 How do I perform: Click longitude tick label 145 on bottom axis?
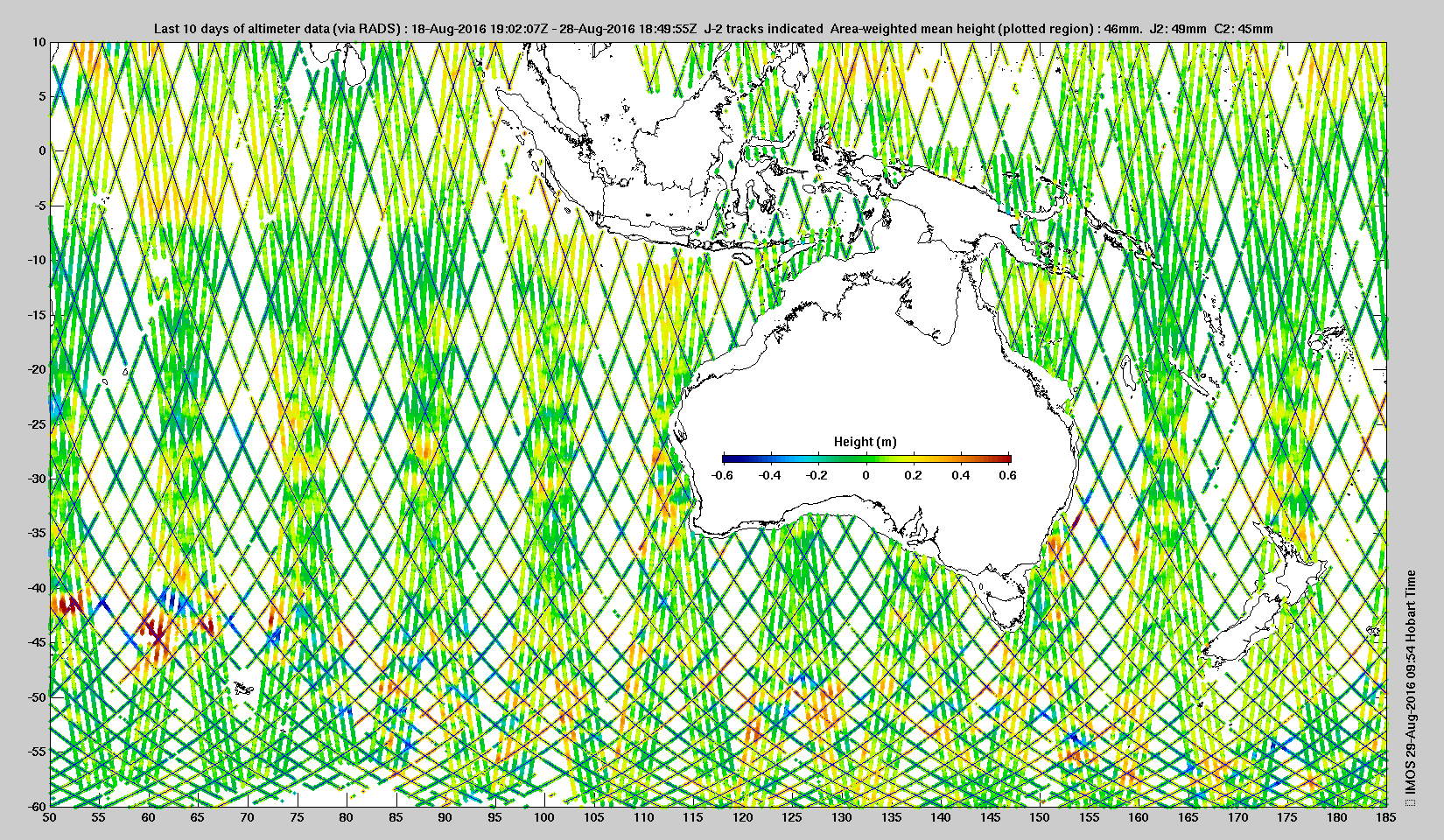pos(990,817)
